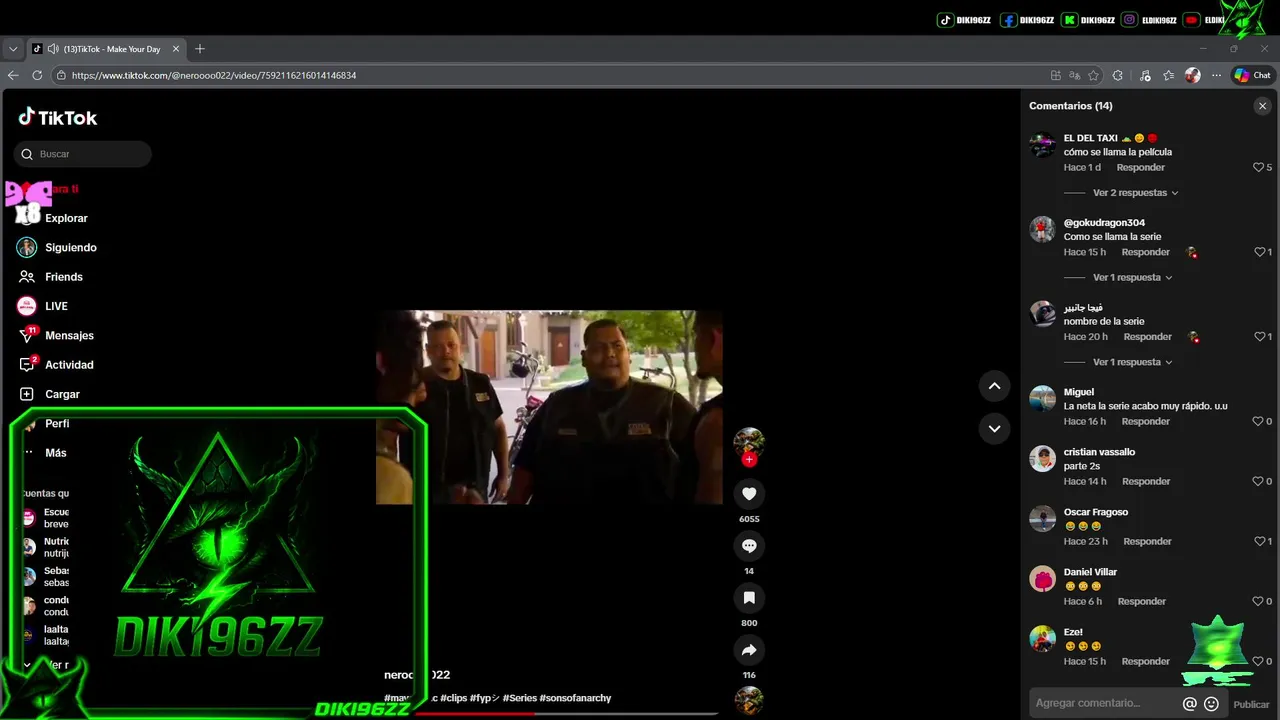Click the spinning sound disc icon
1280x720 pixels.
click(x=749, y=701)
